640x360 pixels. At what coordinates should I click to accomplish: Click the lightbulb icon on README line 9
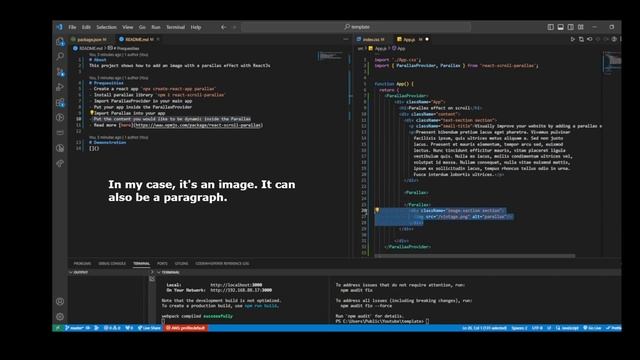pos(92,113)
